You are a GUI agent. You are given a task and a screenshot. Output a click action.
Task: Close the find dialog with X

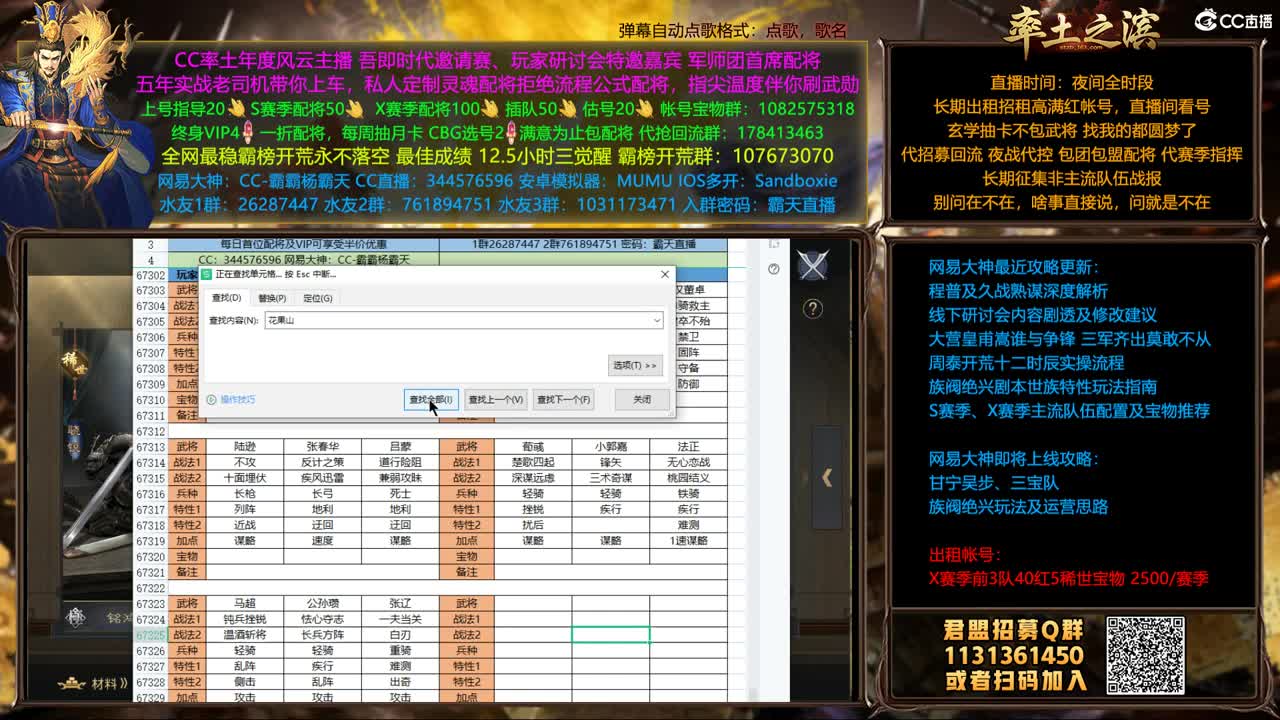(x=665, y=274)
